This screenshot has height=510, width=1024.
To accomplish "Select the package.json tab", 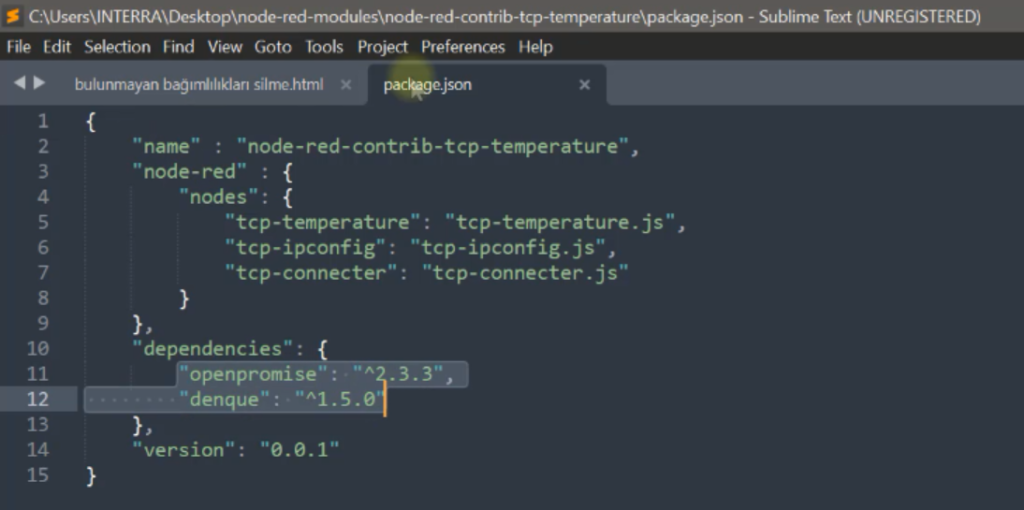I will [x=427, y=85].
